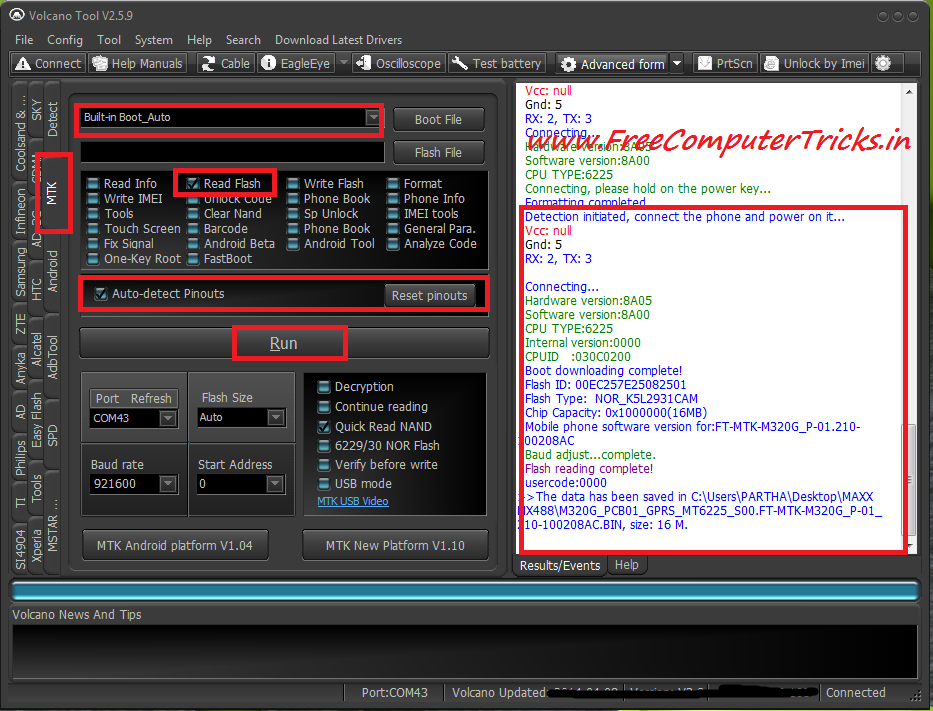Screen dimensions: 933x711
Task: Expand the arrow next to EagleEye
Action: [343, 62]
